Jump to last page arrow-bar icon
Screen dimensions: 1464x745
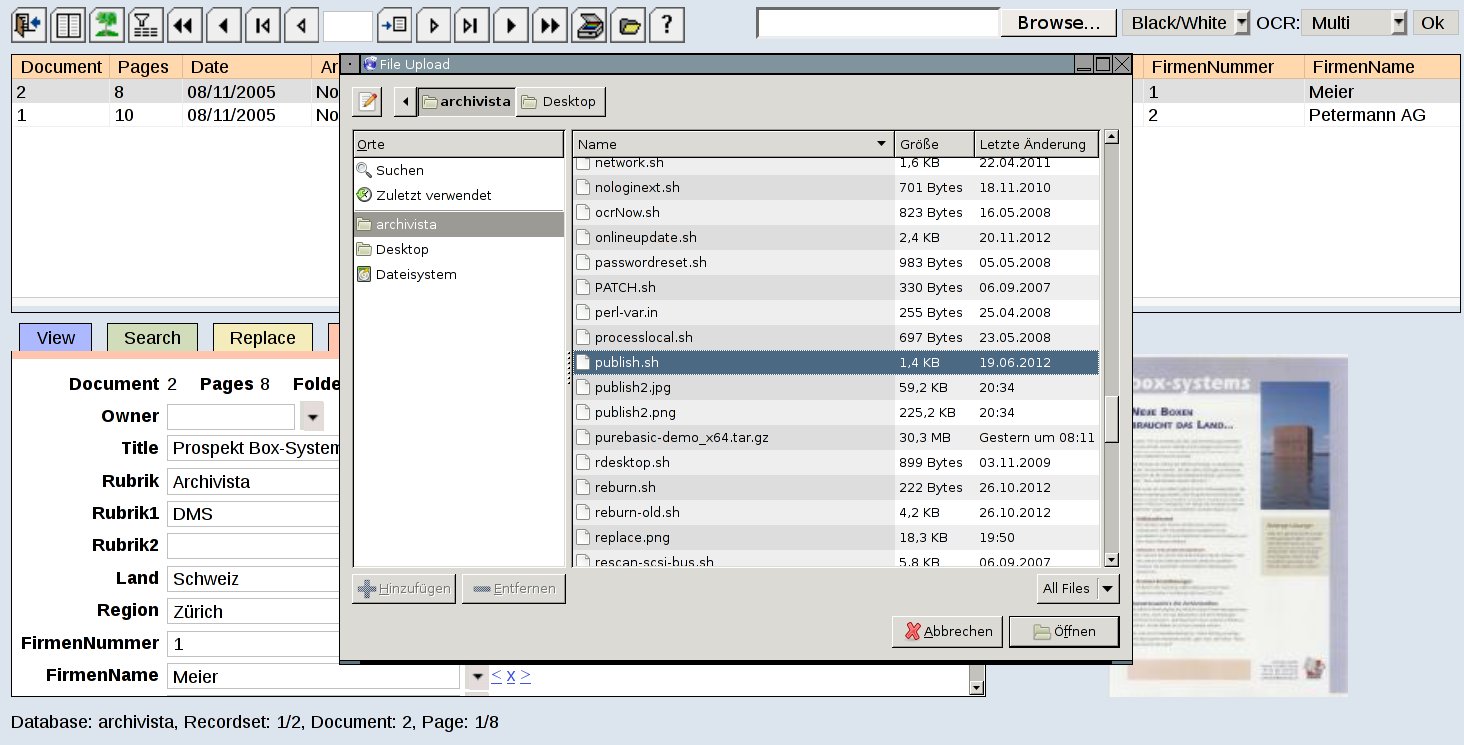[472, 25]
